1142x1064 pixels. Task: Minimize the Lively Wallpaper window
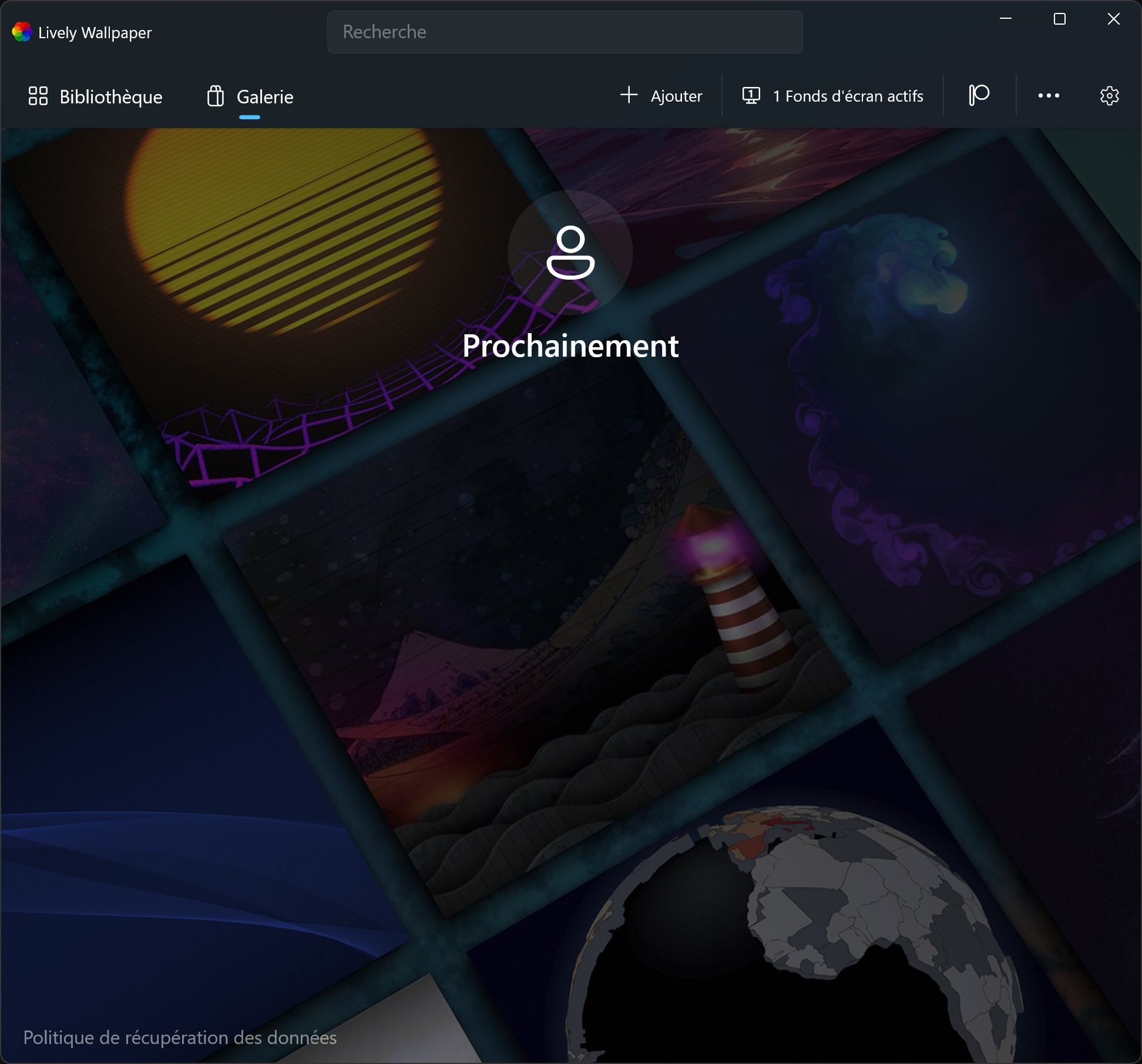pyautogui.click(x=1006, y=19)
